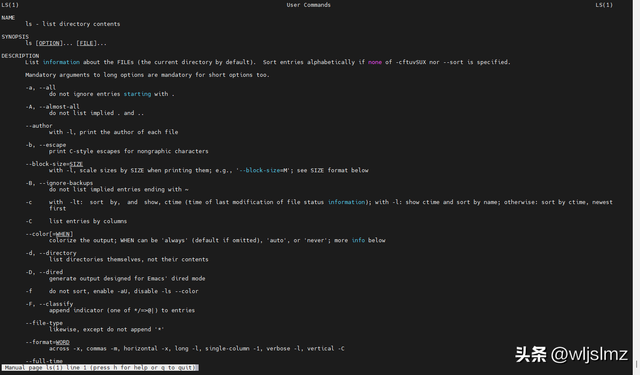Select the '-F, --classify' option line

[x=49, y=304]
